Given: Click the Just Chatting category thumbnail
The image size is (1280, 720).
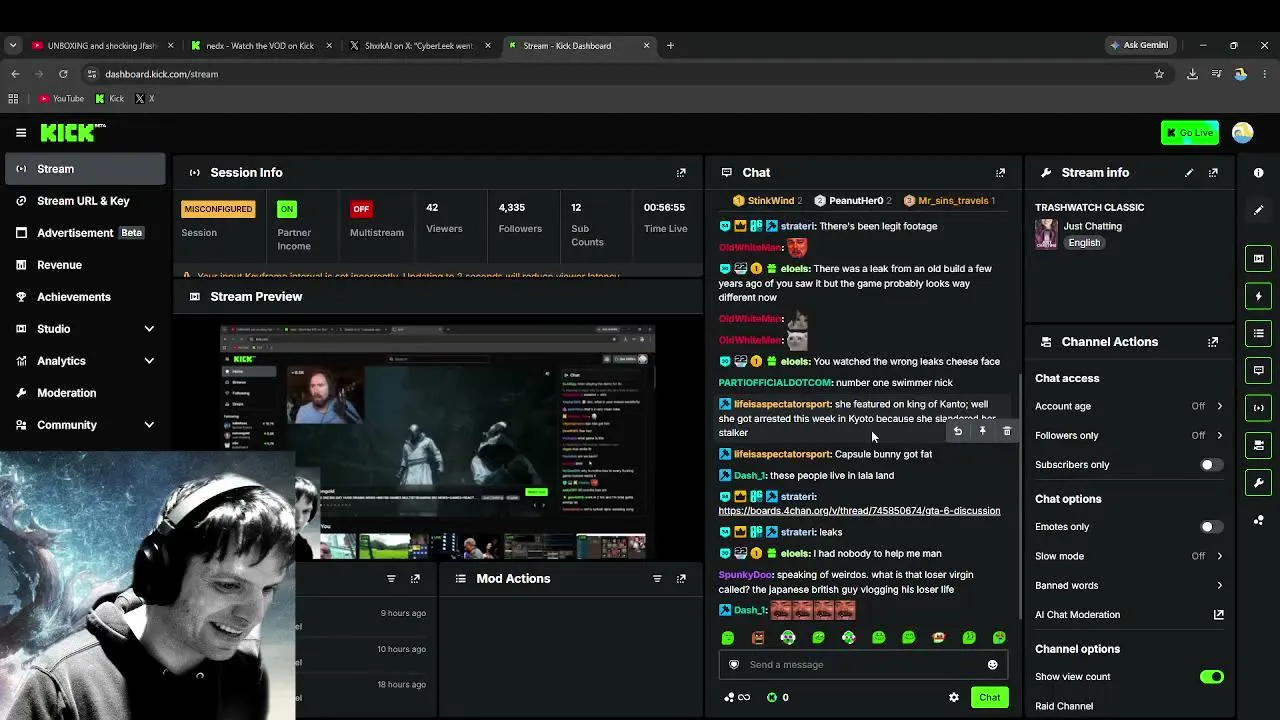Looking at the screenshot, I should coord(1046,234).
